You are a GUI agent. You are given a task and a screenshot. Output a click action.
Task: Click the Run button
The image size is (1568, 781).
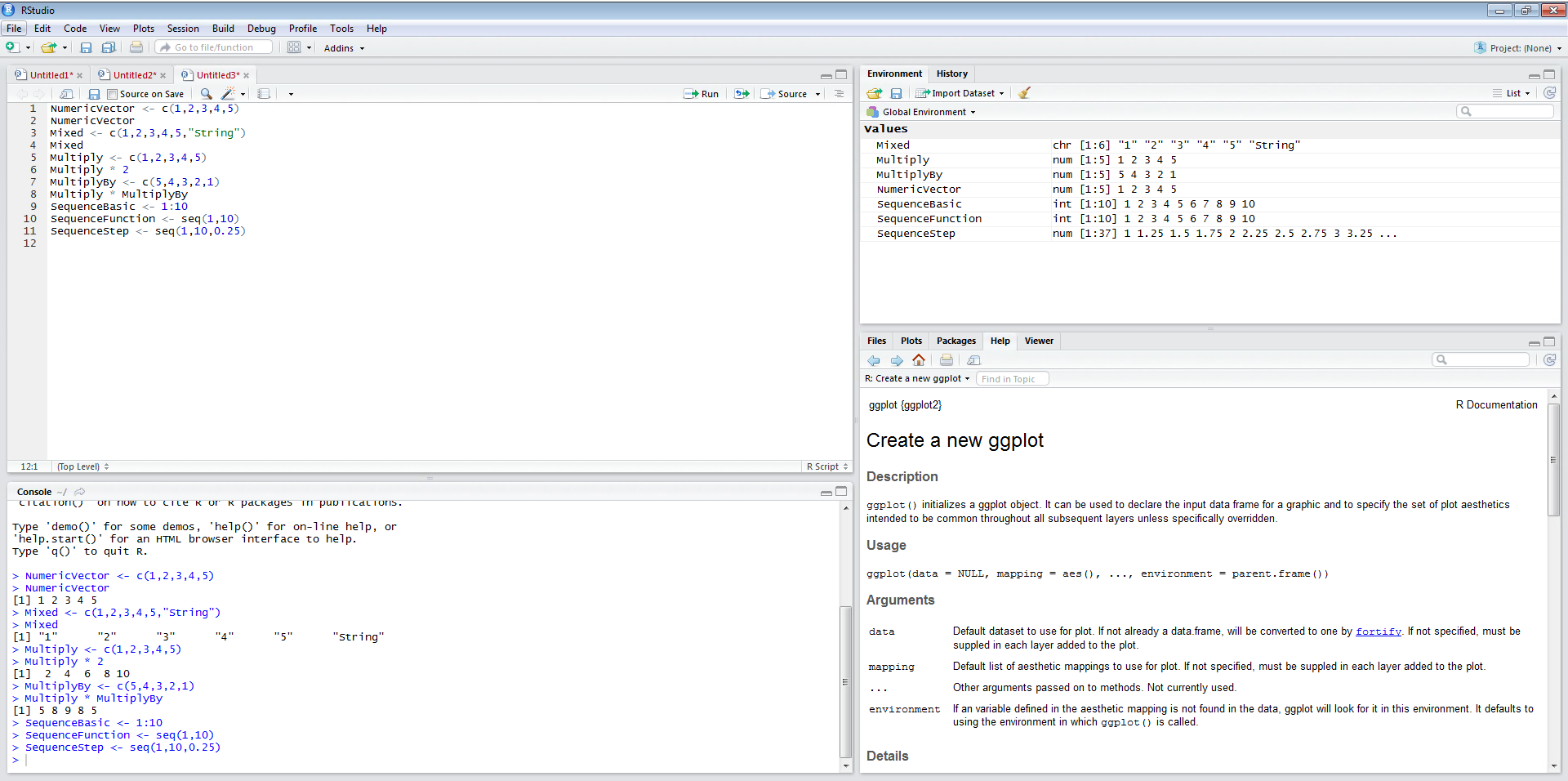tap(702, 94)
